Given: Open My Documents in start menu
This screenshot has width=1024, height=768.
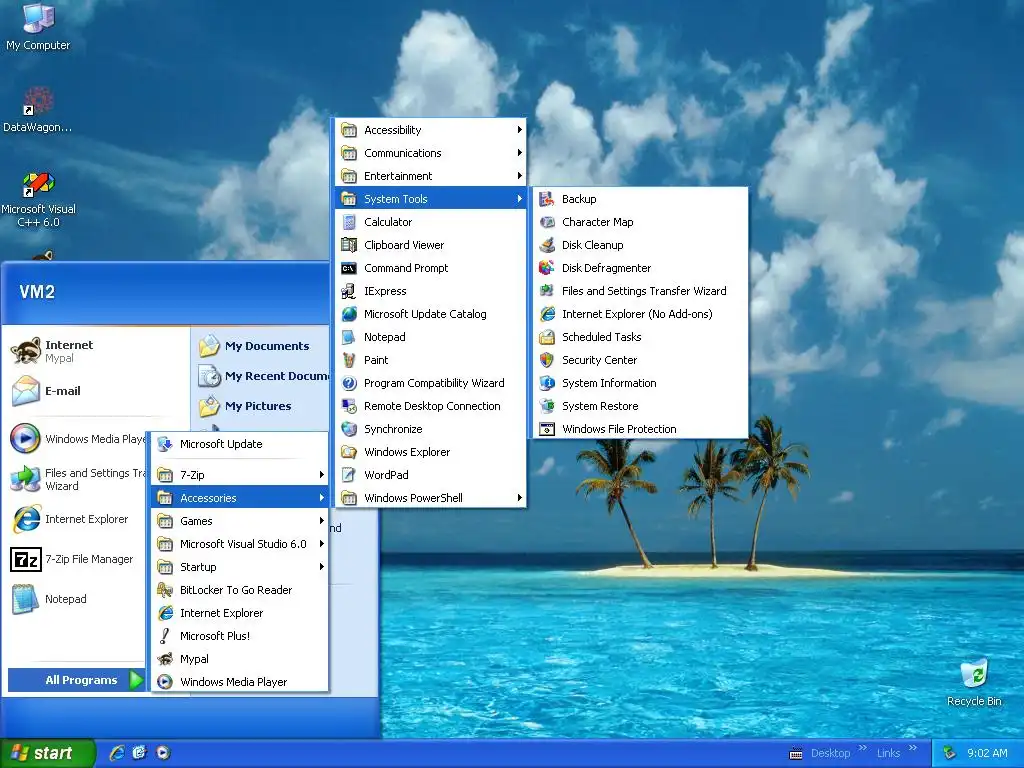Looking at the screenshot, I should (261, 346).
